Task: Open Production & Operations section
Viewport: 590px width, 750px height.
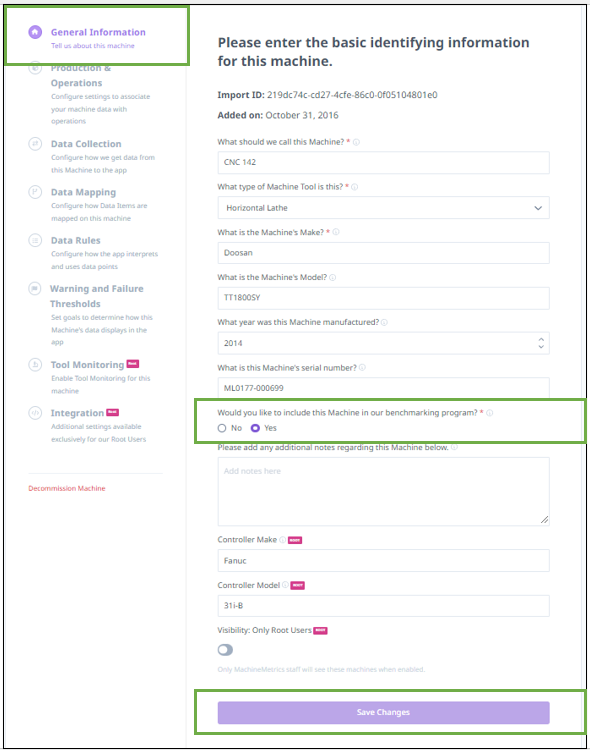Action: (81, 75)
